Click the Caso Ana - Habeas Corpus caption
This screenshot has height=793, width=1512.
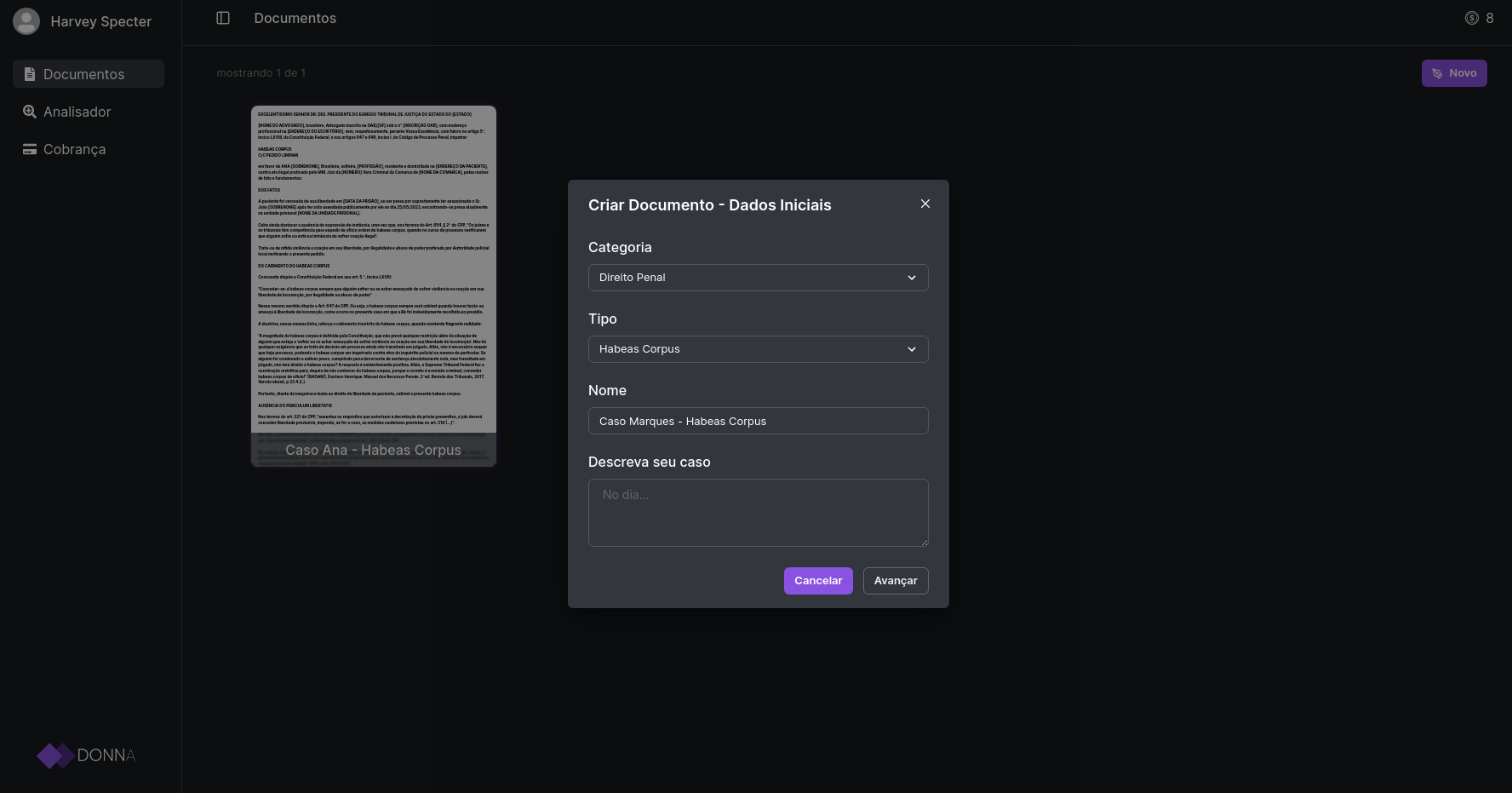tap(373, 450)
